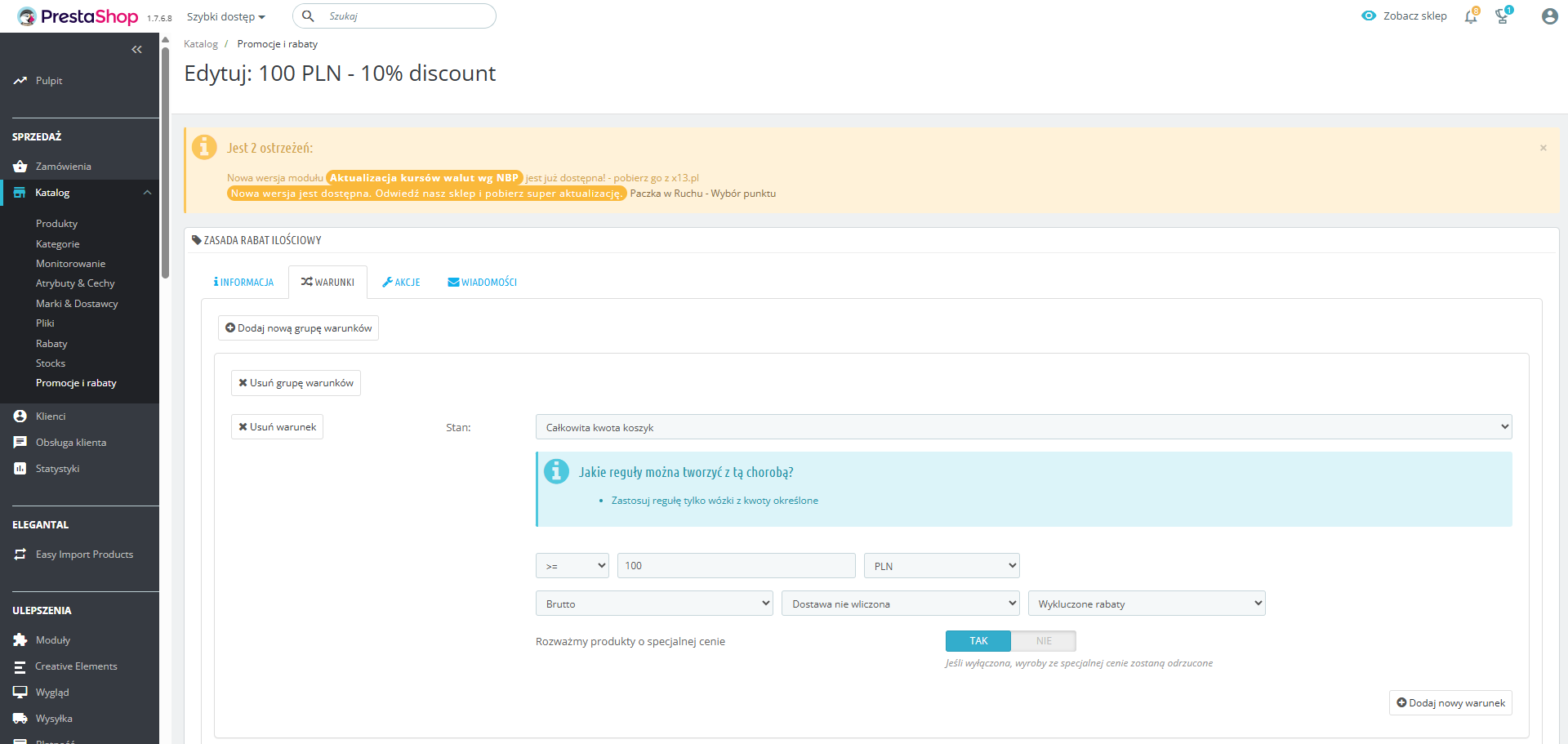Open Stocks in the sidebar
Screen dimensions: 1568x744
(x=51, y=363)
